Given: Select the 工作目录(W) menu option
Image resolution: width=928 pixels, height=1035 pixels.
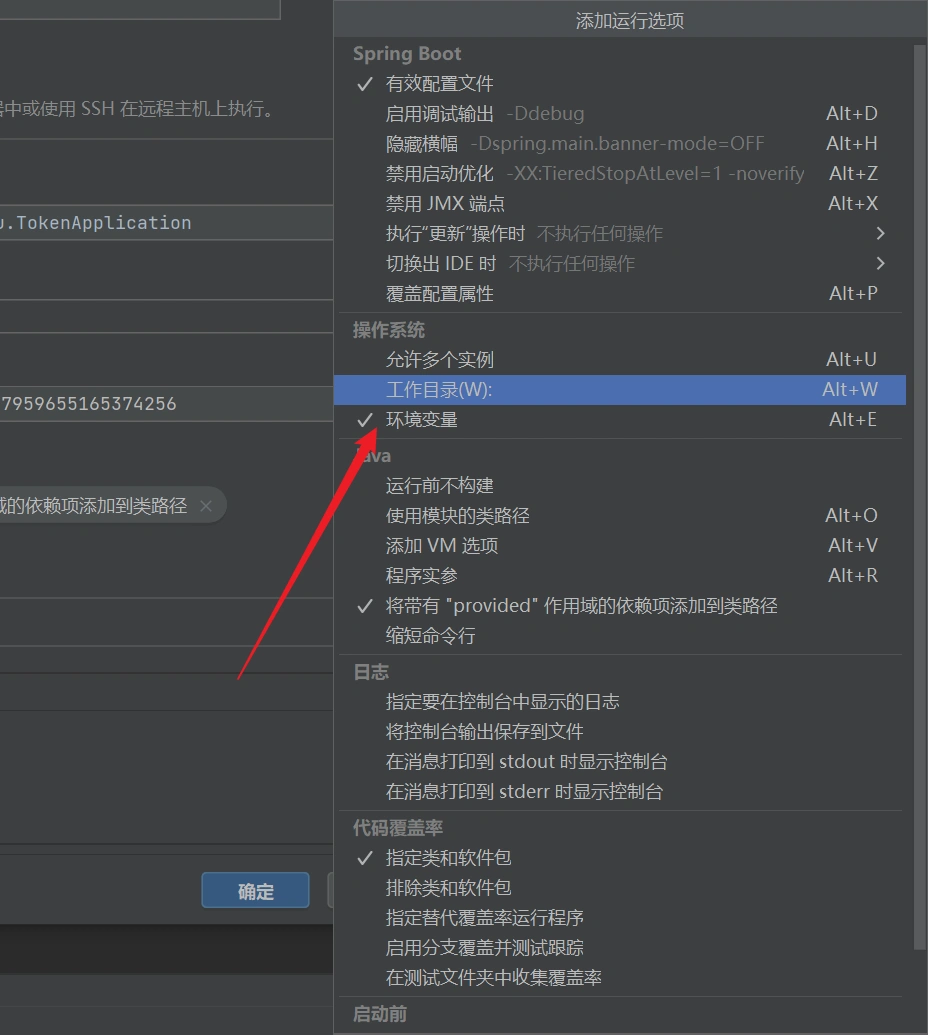Looking at the screenshot, I should (x=439, y=390).
